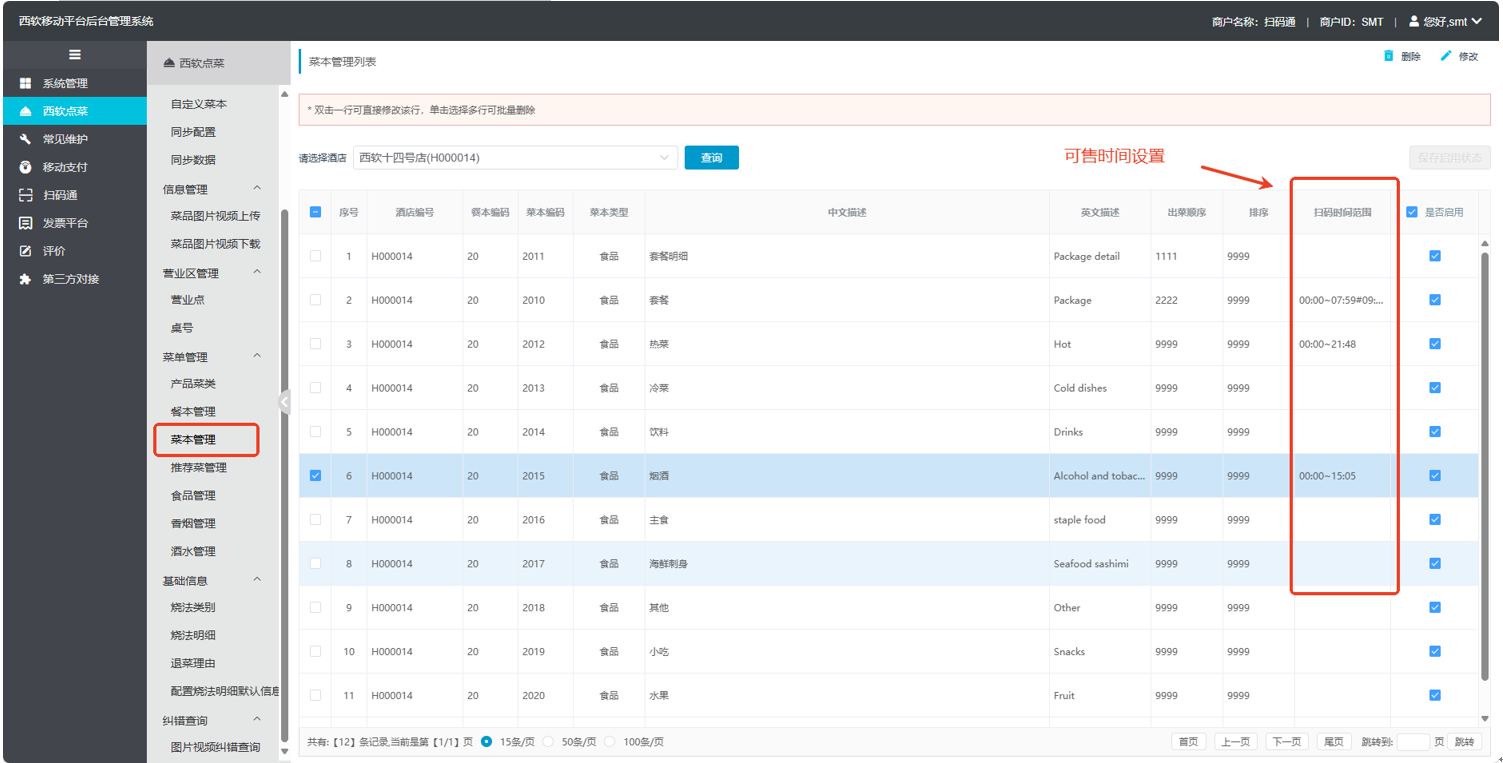Image resolution: width=1503 pixels, height=763 pixels.
Task: Collapse the 菜单管理 section
Action: point(257,357)
